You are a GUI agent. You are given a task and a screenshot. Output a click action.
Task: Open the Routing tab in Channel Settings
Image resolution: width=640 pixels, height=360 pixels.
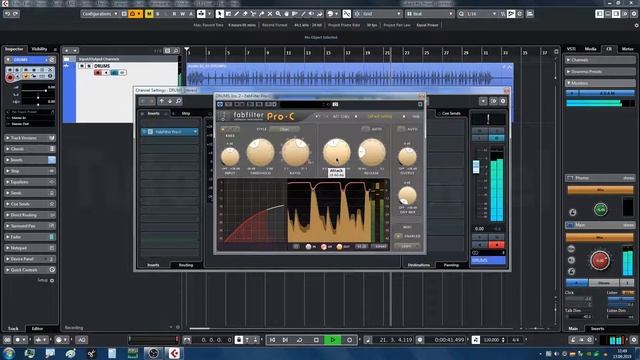[x=186, y=265]
